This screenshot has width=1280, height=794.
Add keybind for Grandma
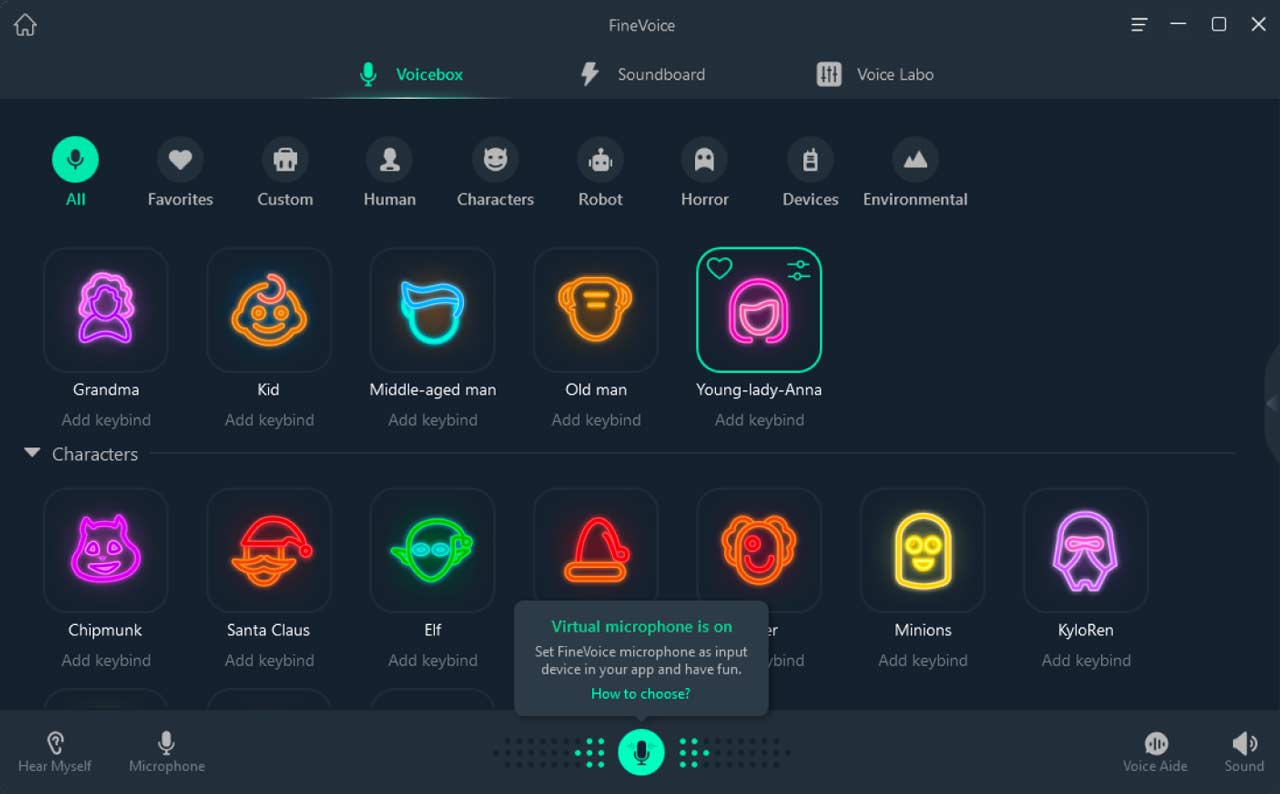(106, 420)
